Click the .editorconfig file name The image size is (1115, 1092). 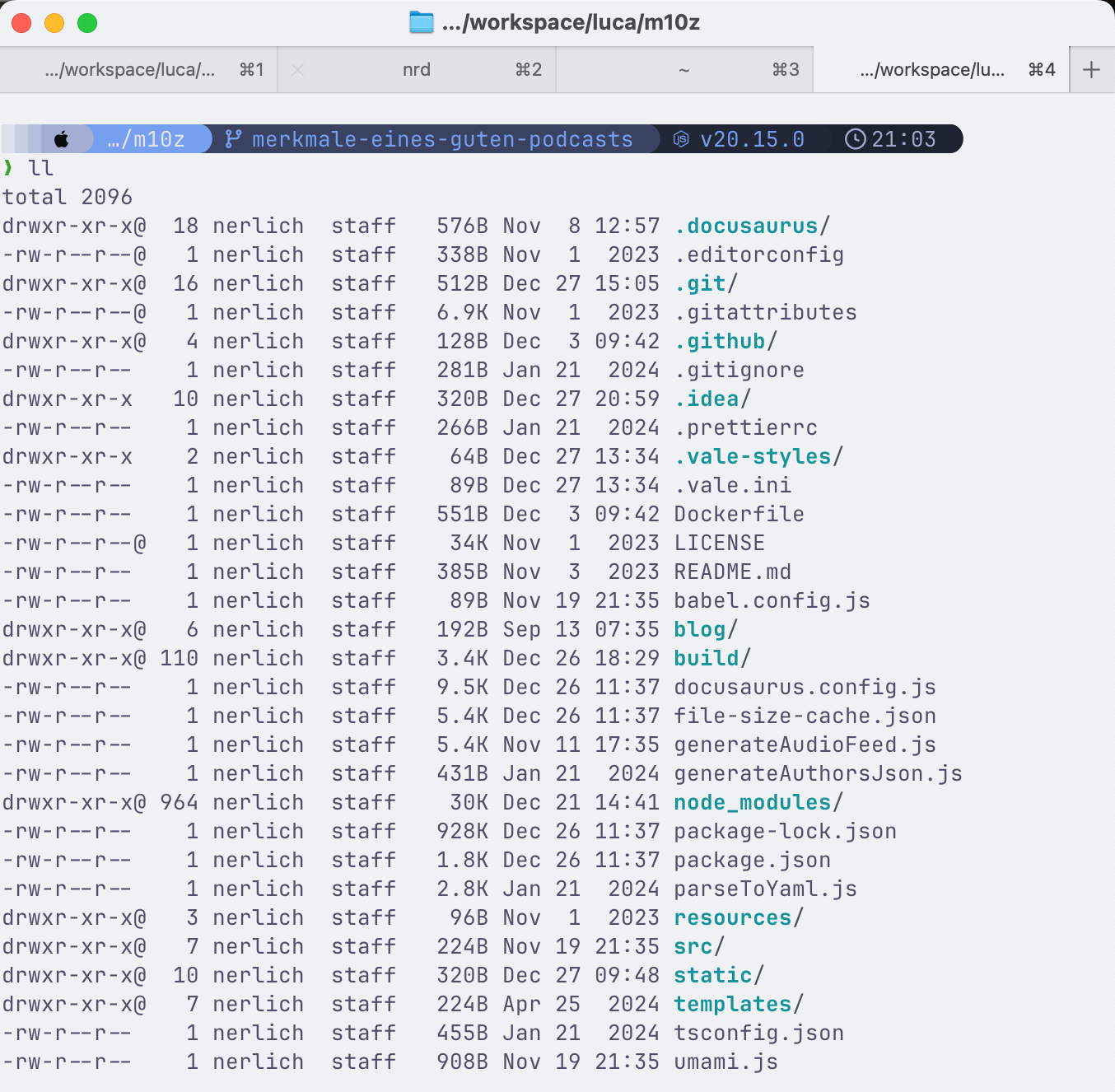[x=759, y=254]
